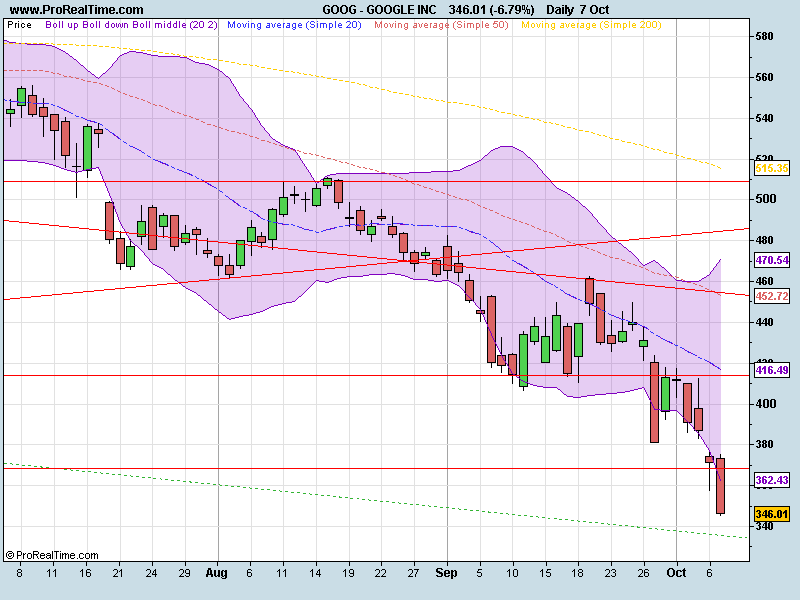Click the date axis label 27
The image size is (800, 600).
(x=413, y=573)
